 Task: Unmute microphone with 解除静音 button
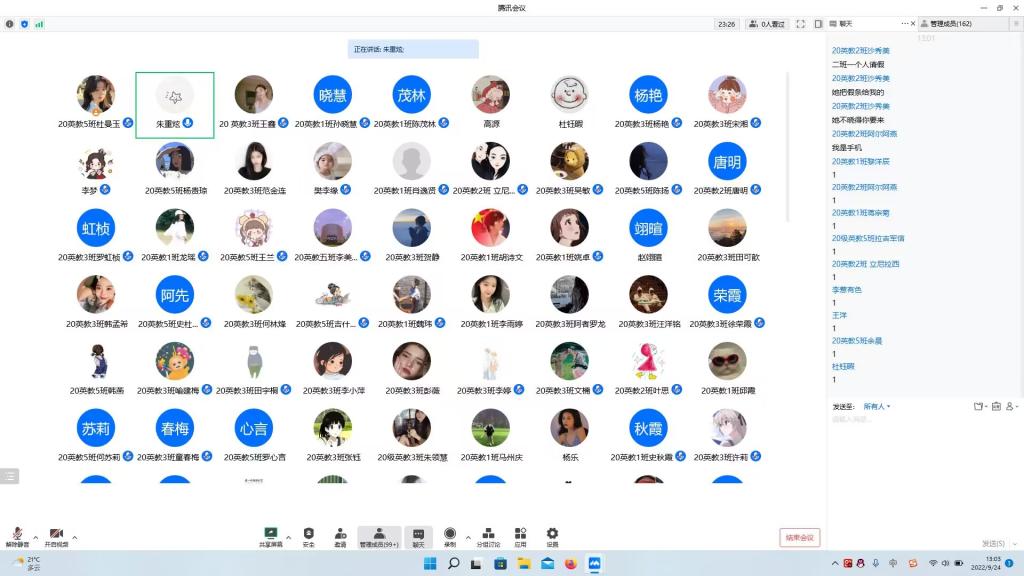tap(17, 537)
